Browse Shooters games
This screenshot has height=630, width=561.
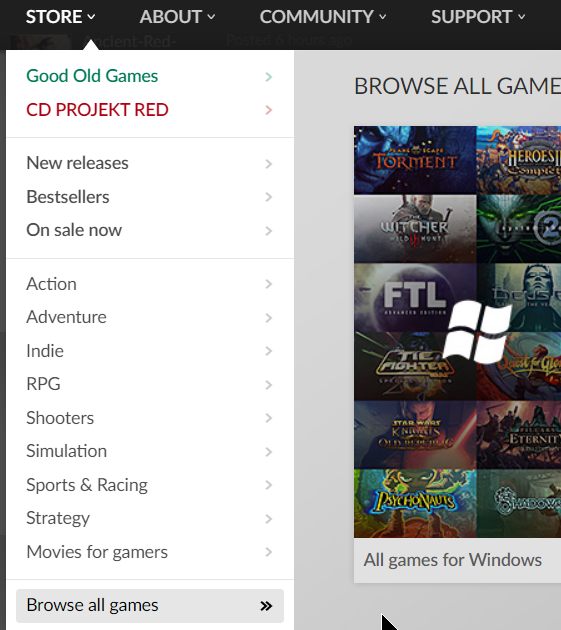[150, 418]
